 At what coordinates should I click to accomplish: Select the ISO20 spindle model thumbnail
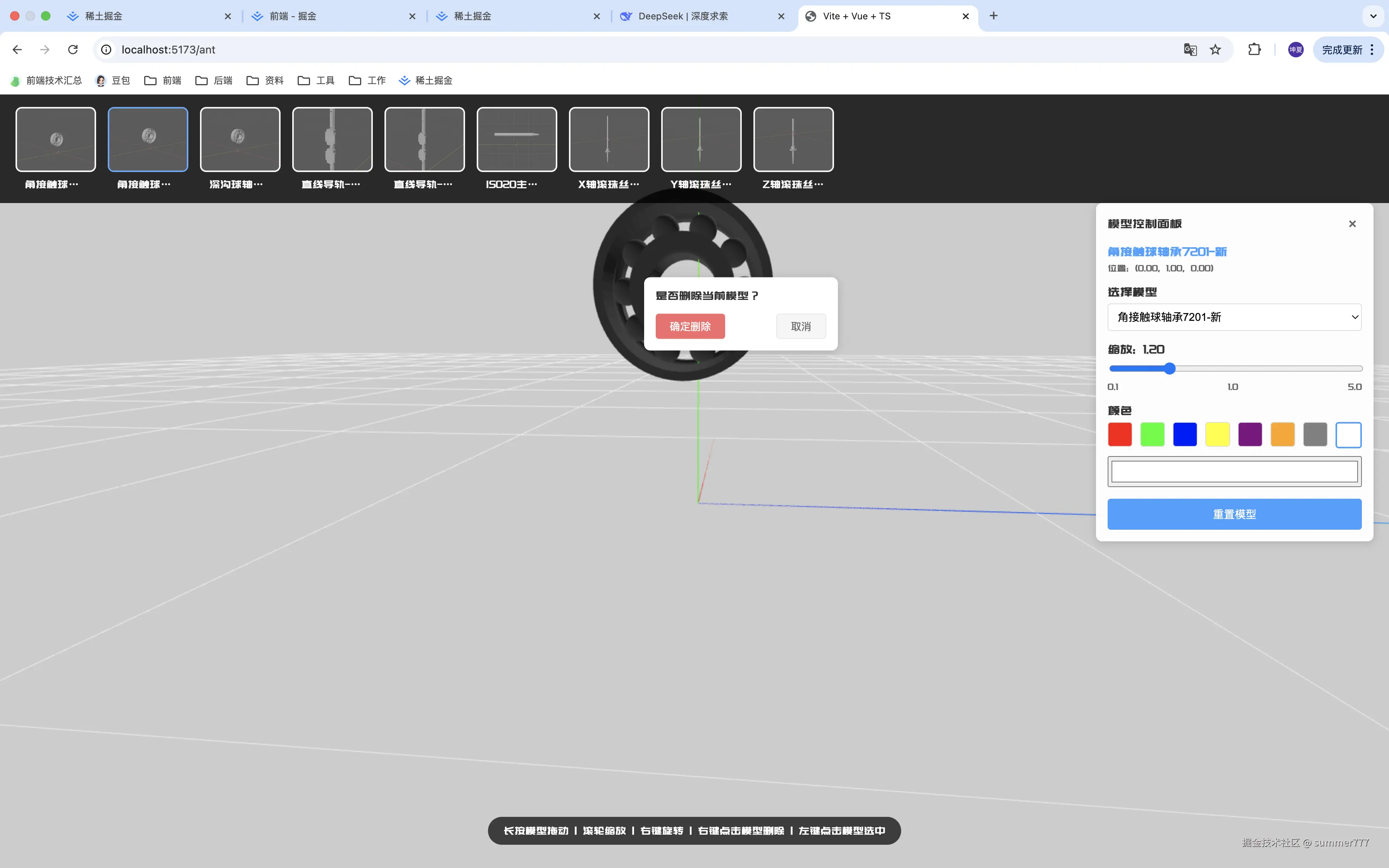coord(517,139)
